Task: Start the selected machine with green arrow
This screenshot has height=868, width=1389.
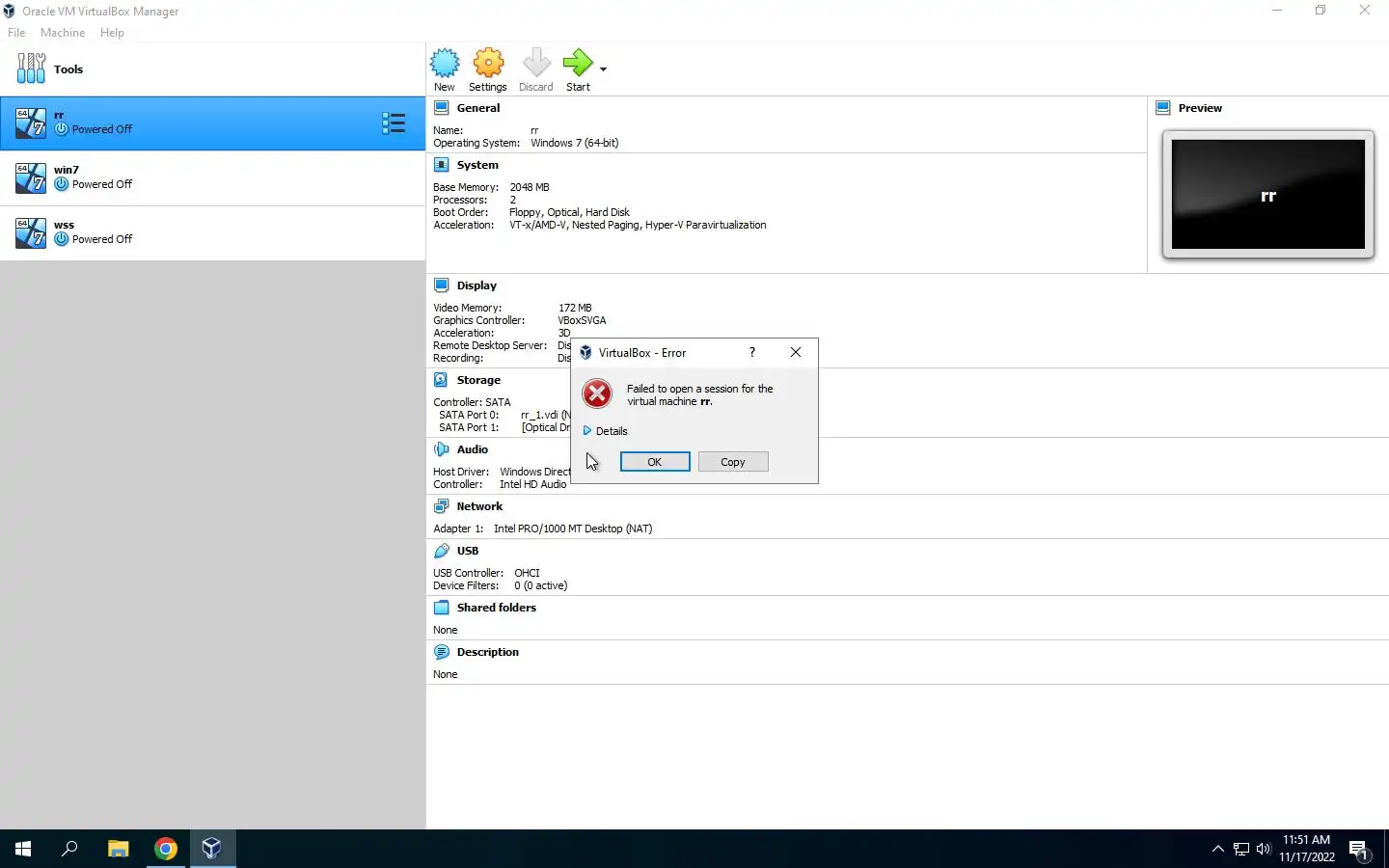Action: coord(578,64)
